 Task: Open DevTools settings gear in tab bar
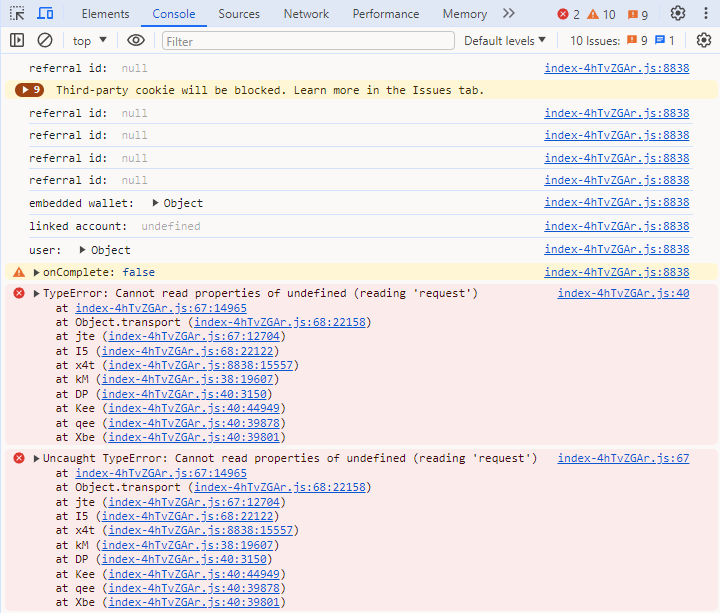pyautogui.click(x=678, y=14)
